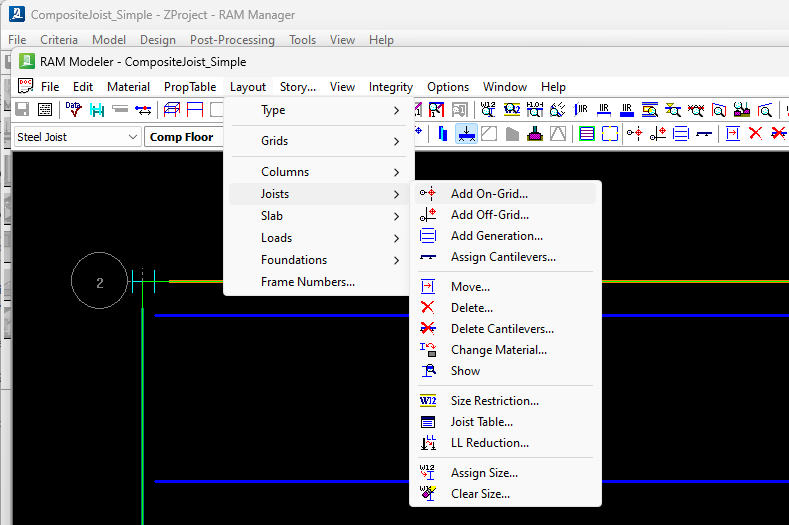Open the Integrity menu
The height and width of the screenshot is (525, 789).
390,87
